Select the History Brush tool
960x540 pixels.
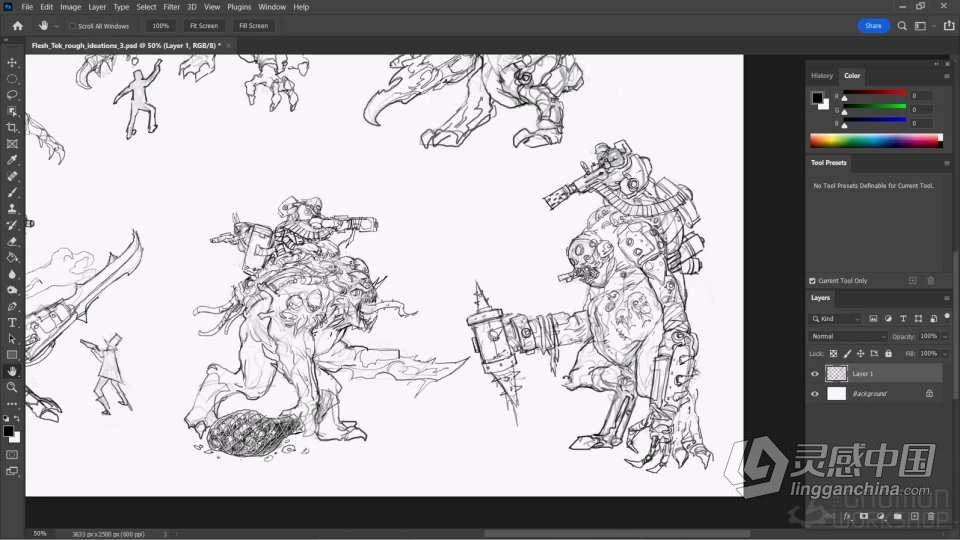12,225
